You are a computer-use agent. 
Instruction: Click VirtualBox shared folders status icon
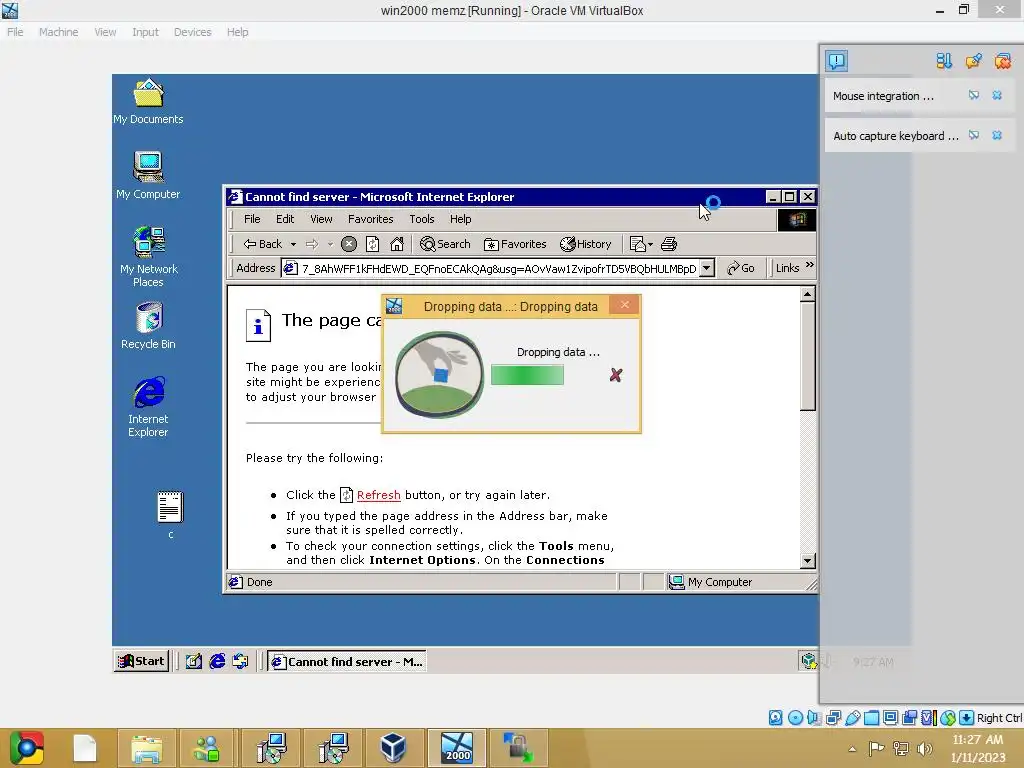(x=871, y=718)
